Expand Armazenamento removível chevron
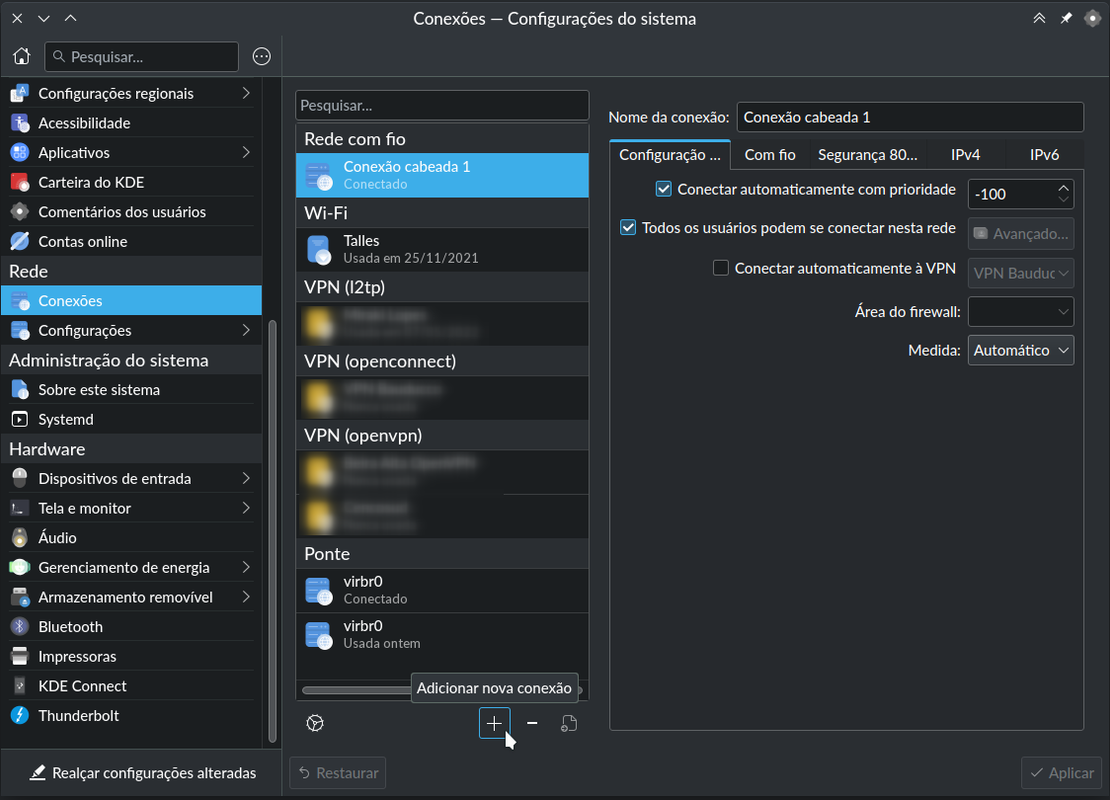Screen dimensions: 1110x800 pyautogui.click(x=246, y=597)
